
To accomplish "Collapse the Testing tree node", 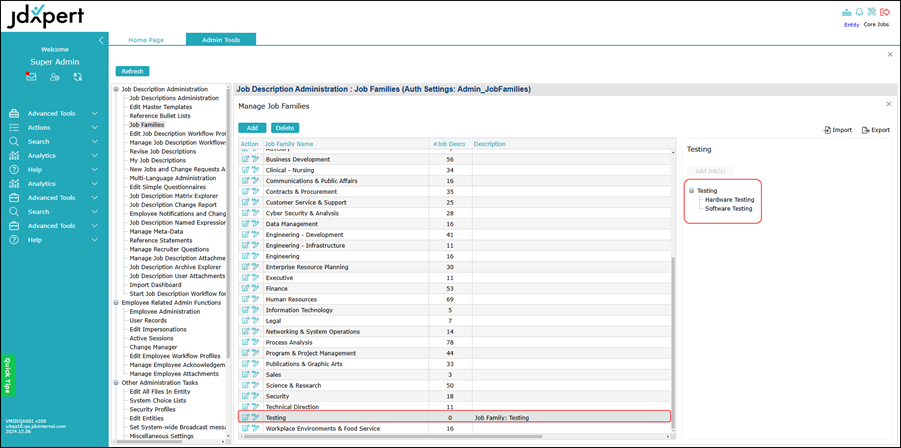I will click(690, 190).
